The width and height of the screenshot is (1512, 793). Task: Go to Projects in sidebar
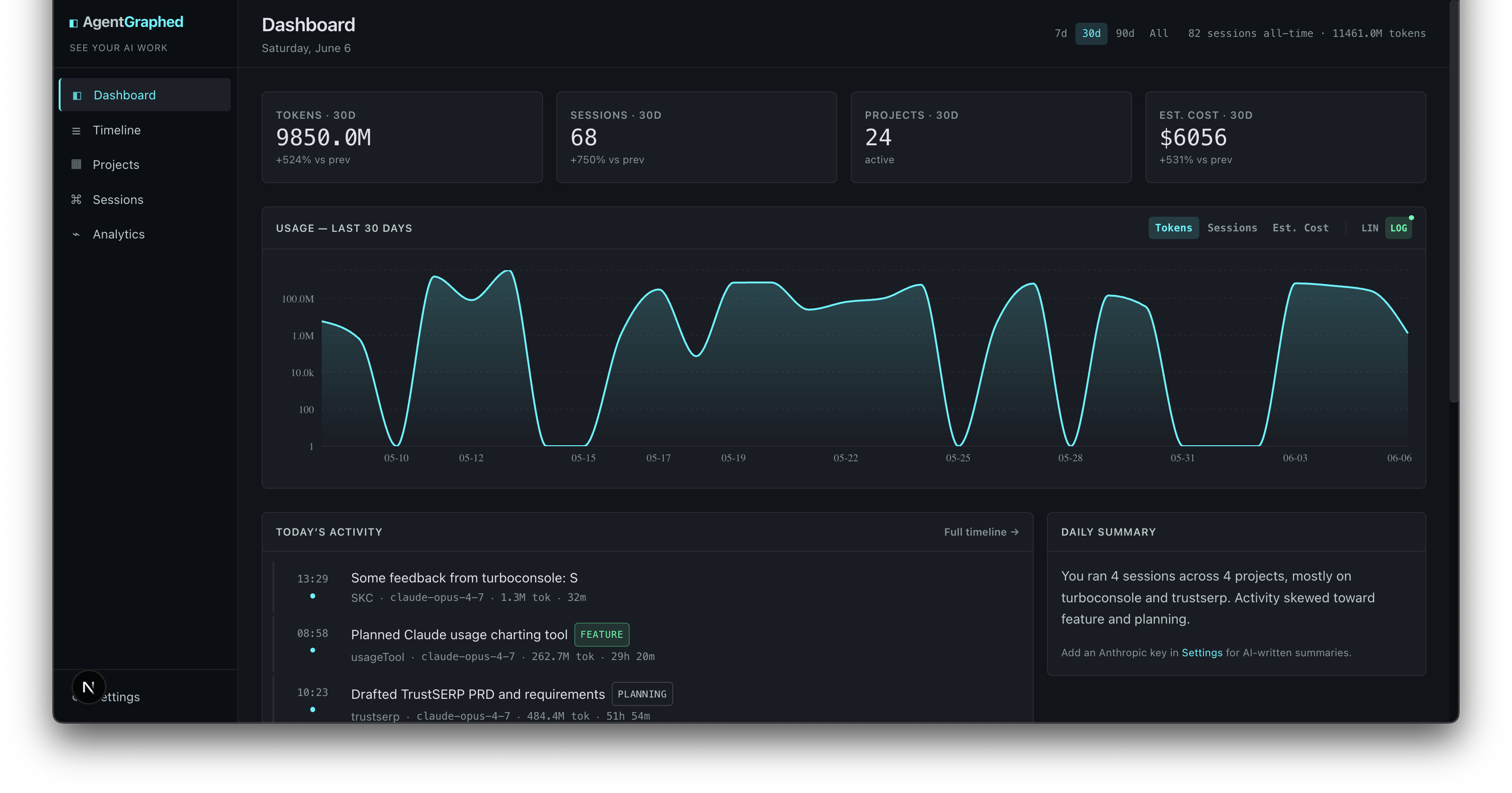[145, 164]
